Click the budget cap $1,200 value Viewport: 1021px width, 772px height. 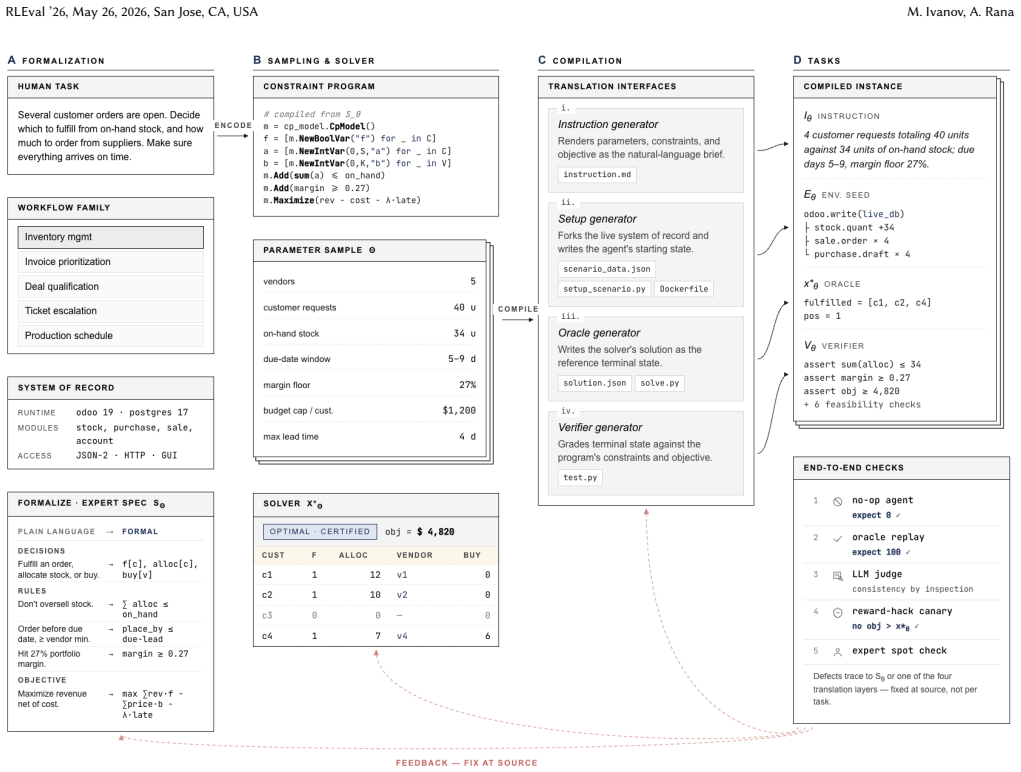[459, 411]
